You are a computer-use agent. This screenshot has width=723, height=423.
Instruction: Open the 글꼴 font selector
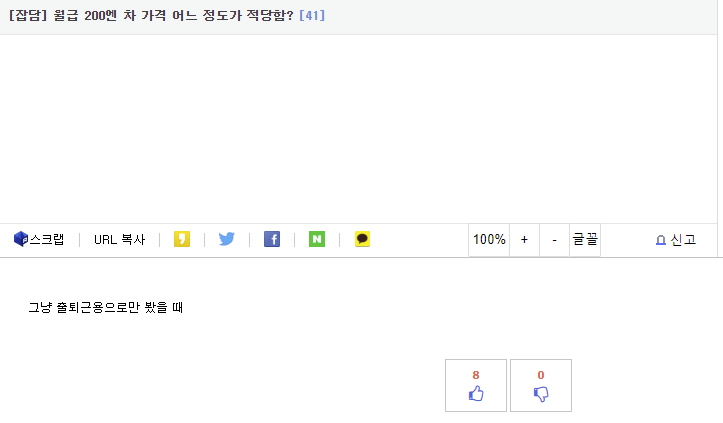tap(585, 239)
